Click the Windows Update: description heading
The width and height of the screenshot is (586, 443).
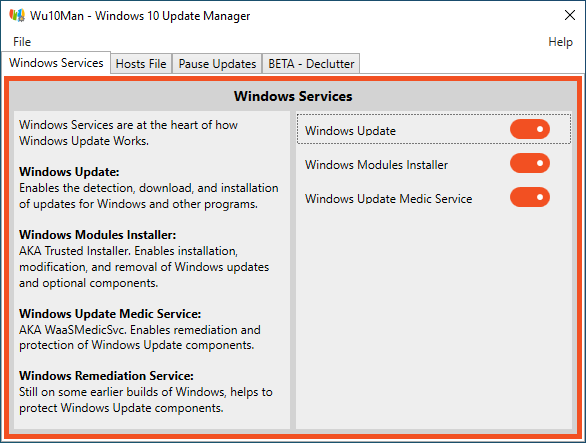(x=69, y=172)
